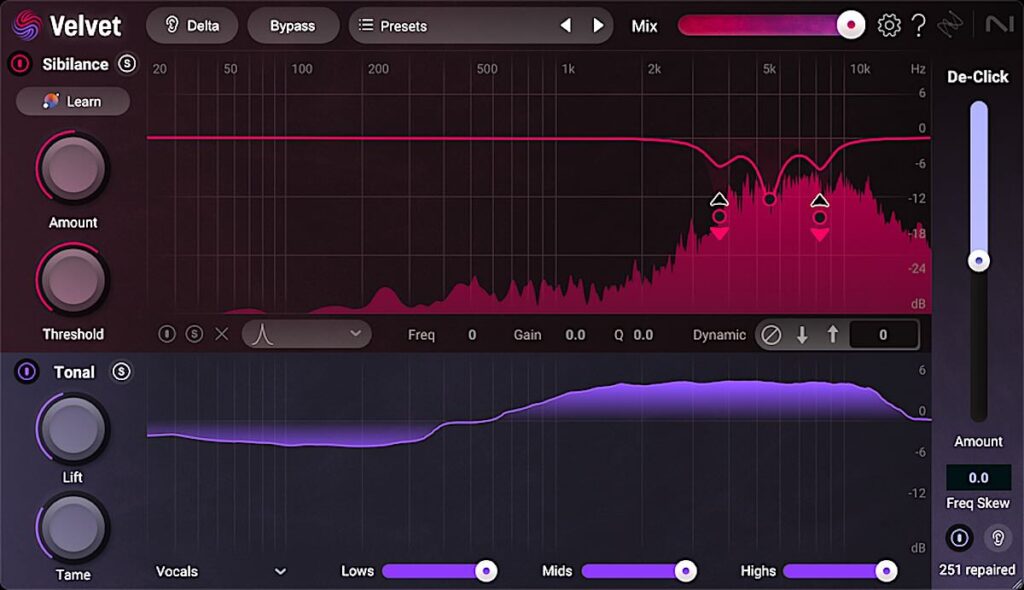Select next preset with right arrow
This screenshot has height=590, width=1024.
(598, 26)
